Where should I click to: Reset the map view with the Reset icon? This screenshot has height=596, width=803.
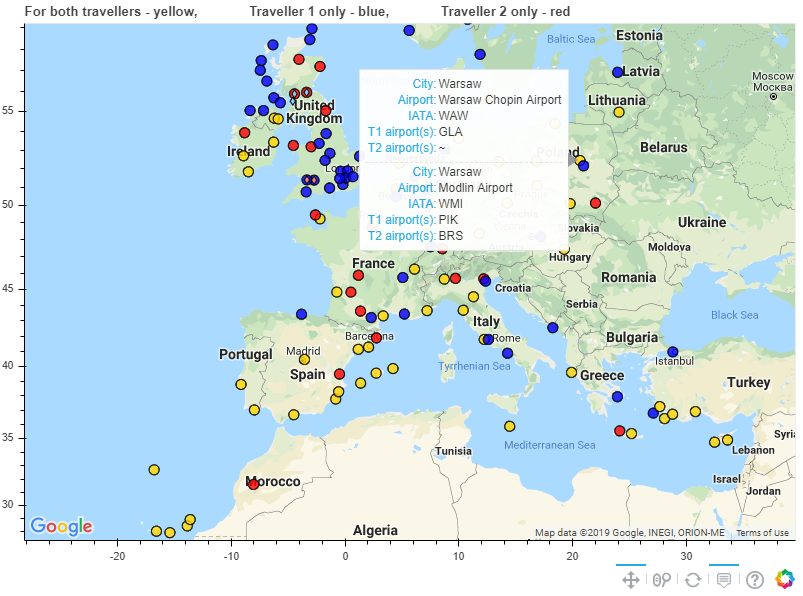point(693,580)
